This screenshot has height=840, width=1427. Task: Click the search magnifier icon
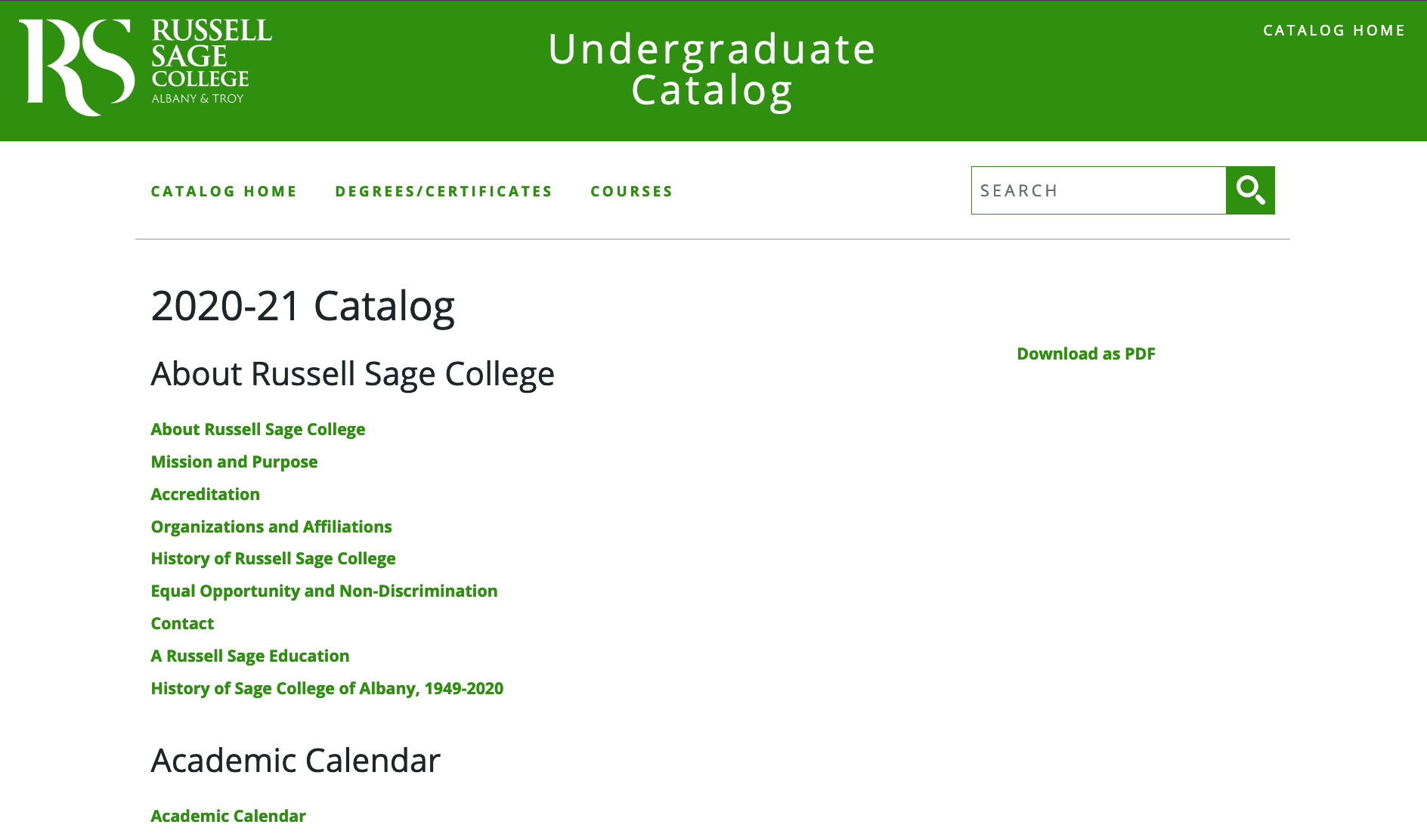click(x=1250, y=190)
